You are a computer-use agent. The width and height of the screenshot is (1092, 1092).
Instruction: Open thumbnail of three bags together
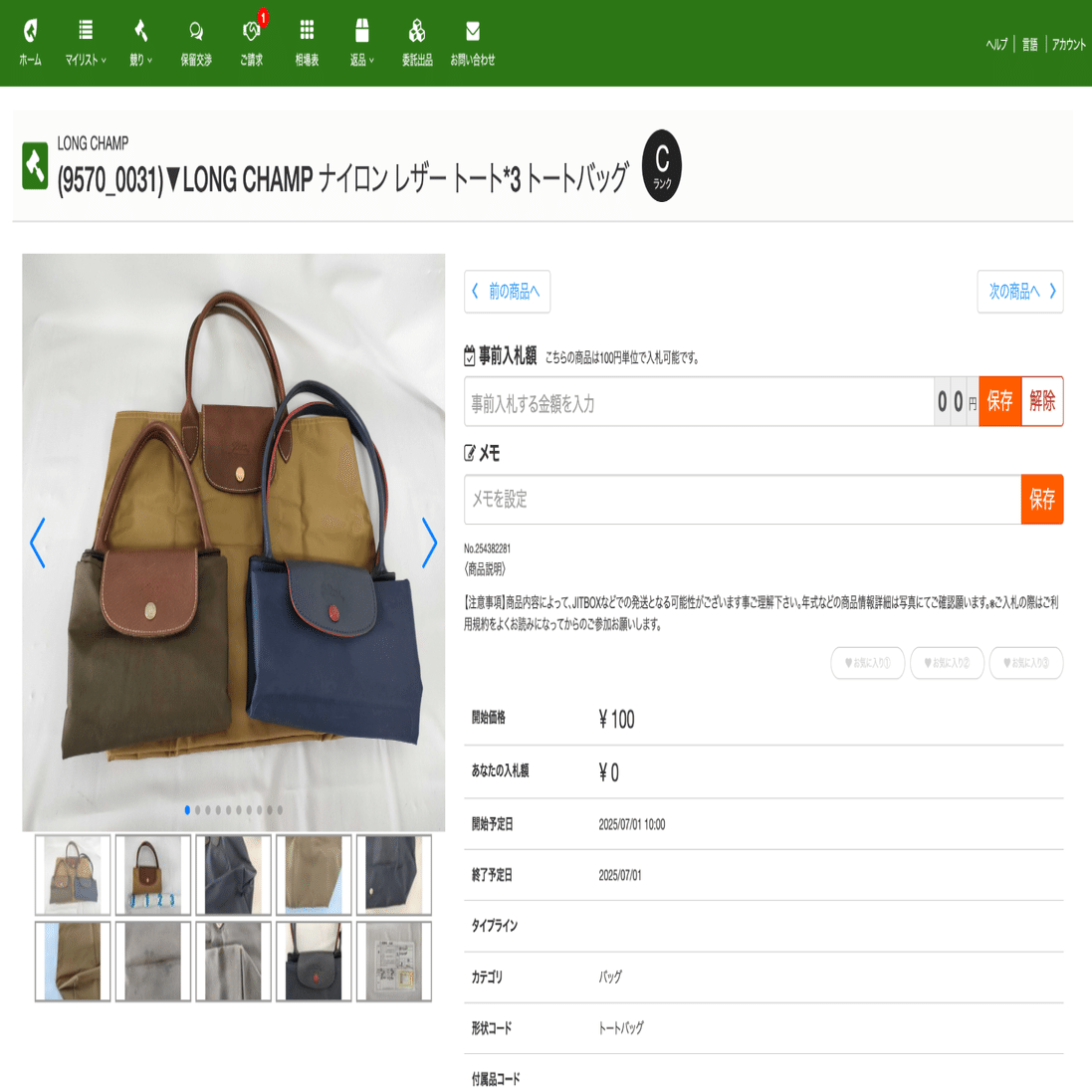[73, 875]
